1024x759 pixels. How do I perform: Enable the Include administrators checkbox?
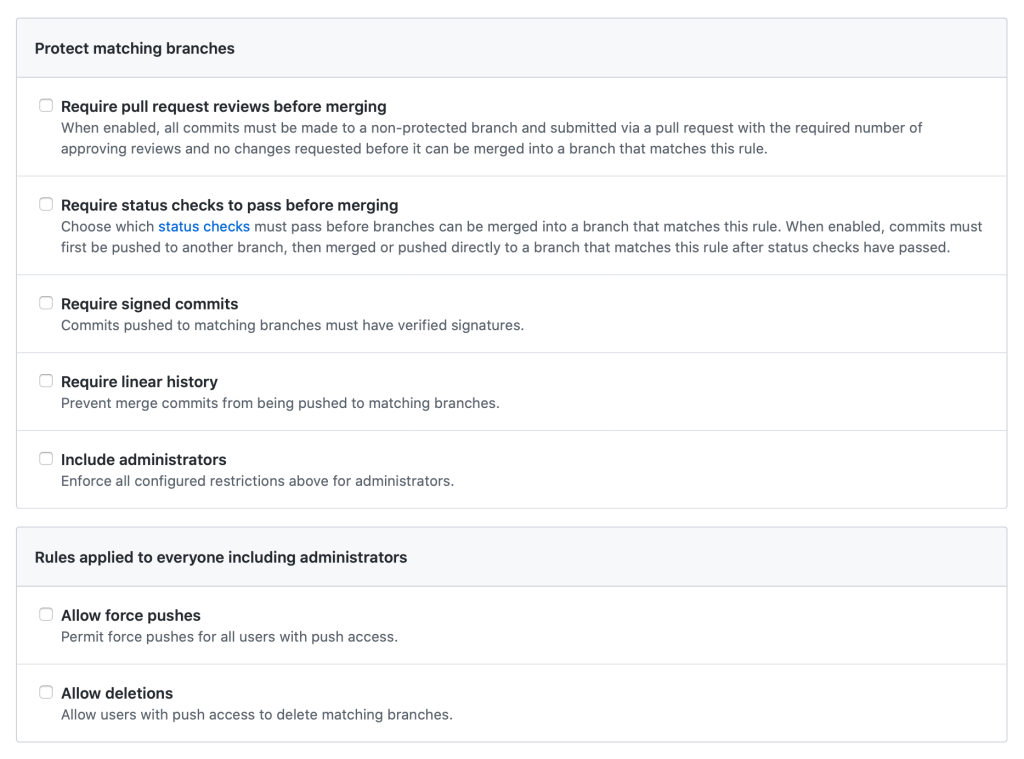pos(46,459)
